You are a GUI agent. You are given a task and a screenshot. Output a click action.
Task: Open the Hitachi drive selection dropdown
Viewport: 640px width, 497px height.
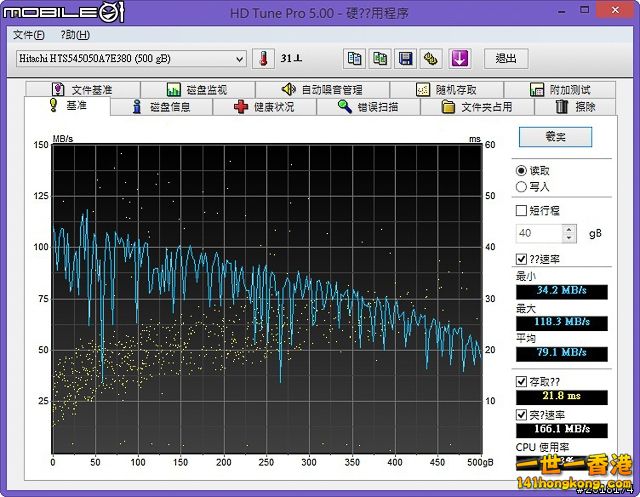click(x=238, y=58)
